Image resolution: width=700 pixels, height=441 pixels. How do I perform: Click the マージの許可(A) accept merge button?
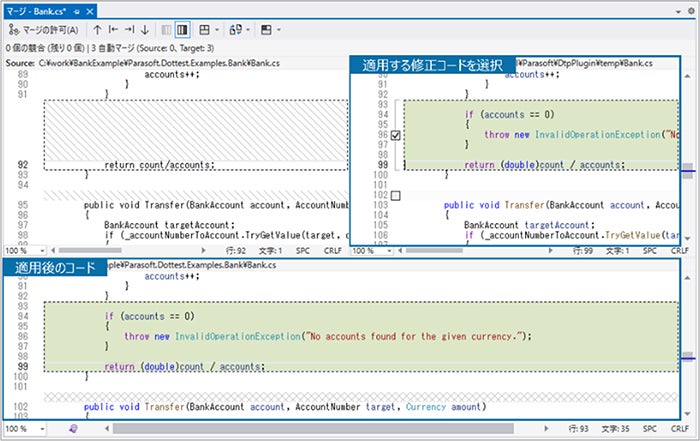pyautogui.click(x=42, y=31)
